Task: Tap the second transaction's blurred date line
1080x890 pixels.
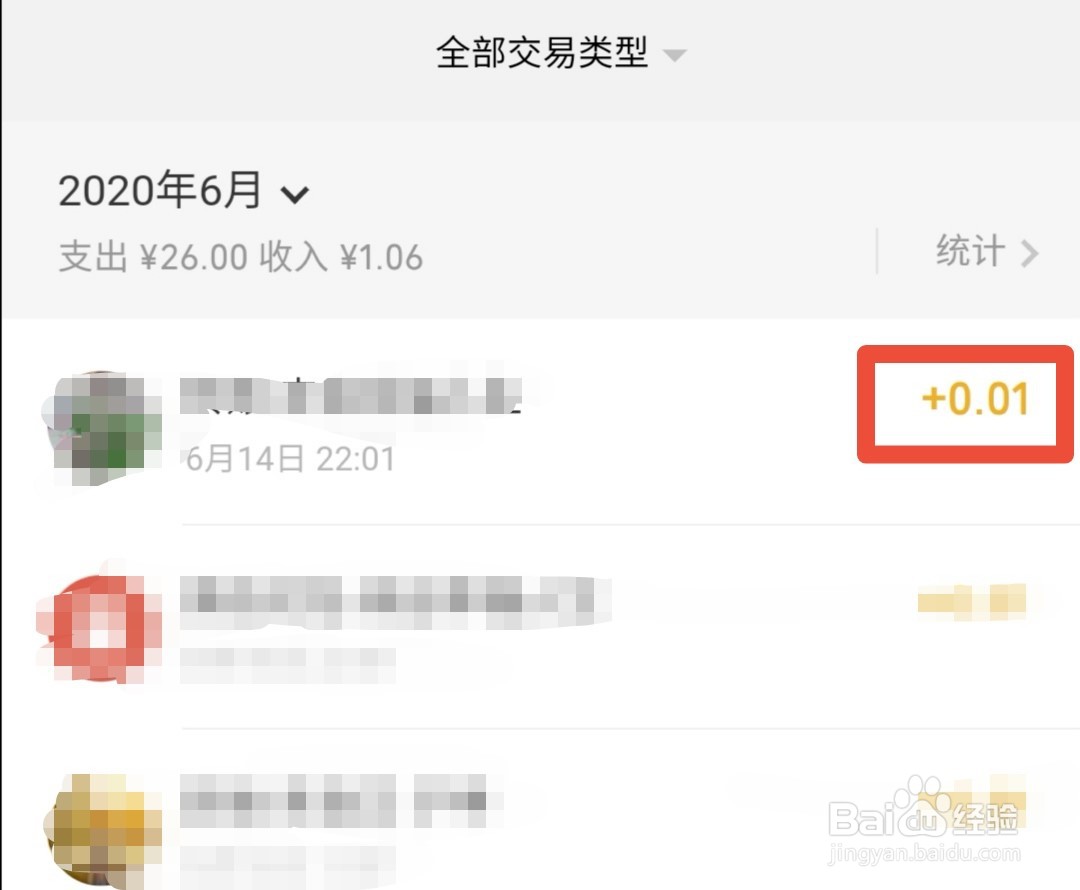Action: pos(288,665)
